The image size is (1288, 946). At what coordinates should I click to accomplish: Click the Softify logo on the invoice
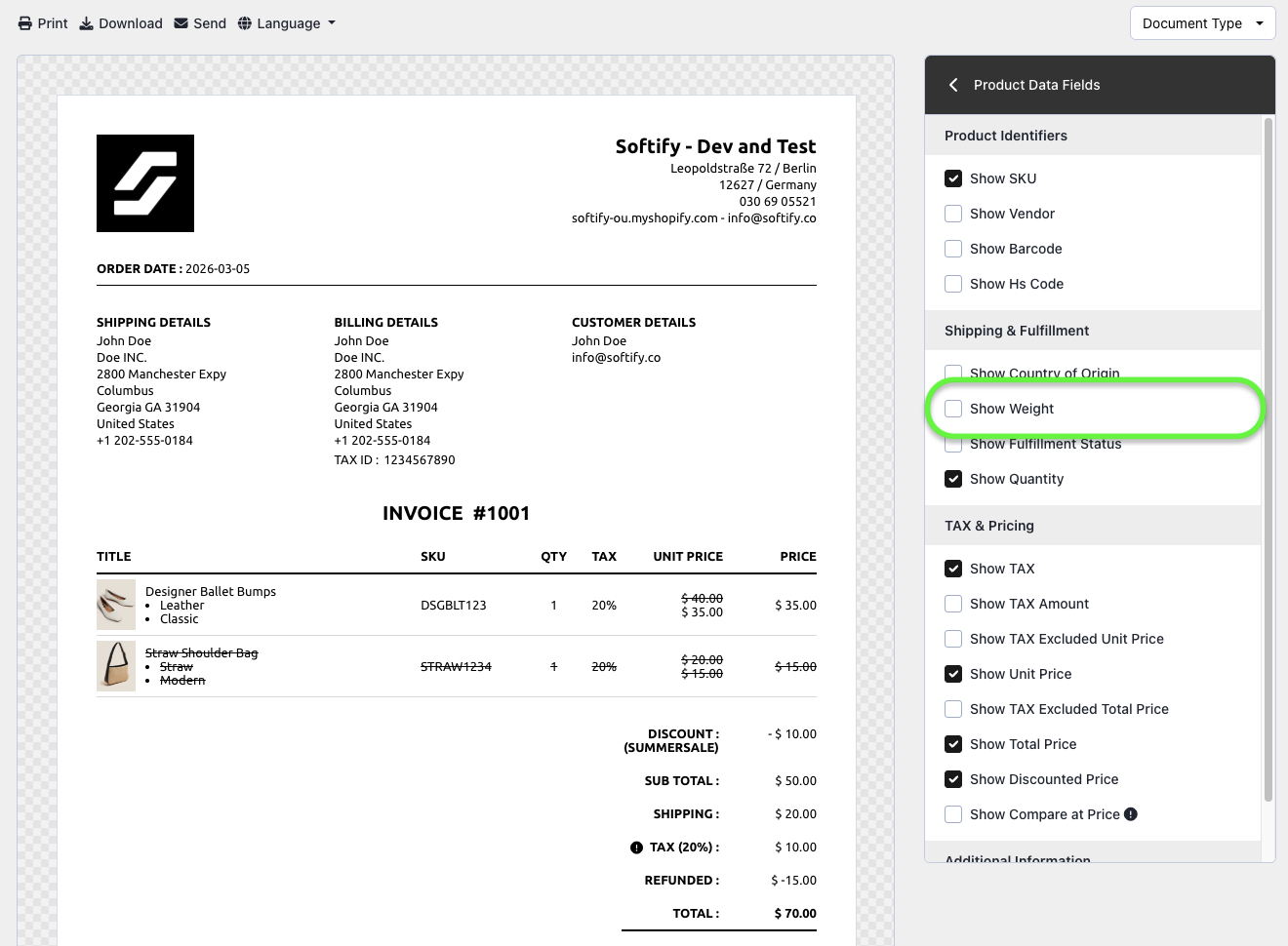pyautogui.click(x=145, y=183)
